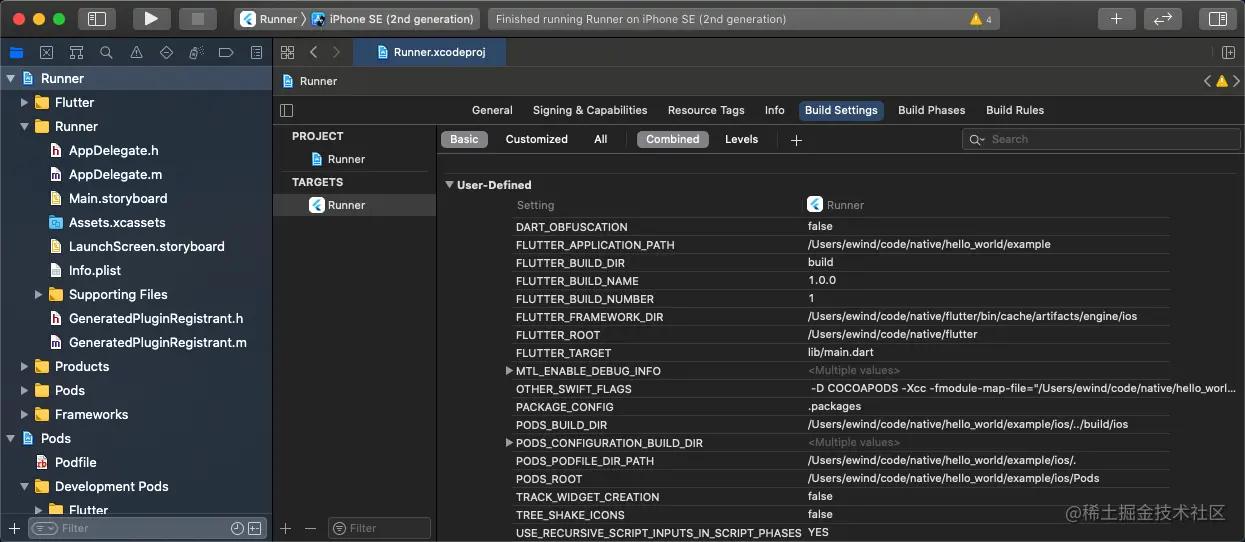This screenshot has width=1245, height=542.
Task: Show source-controlled files filter in navigator
Action: pyautogui.click(x=255, y=528)
